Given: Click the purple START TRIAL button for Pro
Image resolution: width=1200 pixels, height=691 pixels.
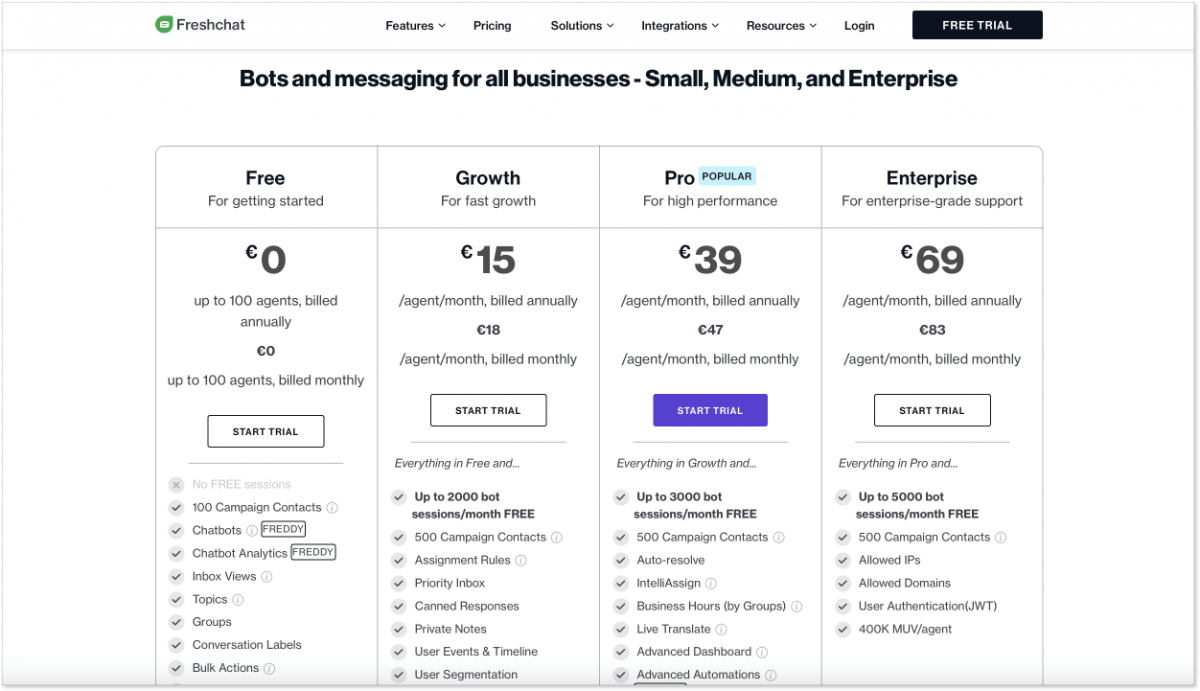Looking at the screenshot, I should click(710, 410).
